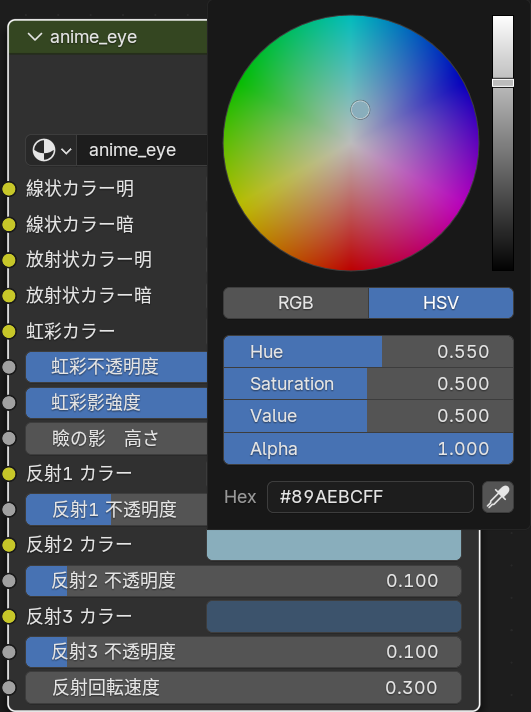The width and height of the screenshot is (531, 712).
Task: Switch color mode to RGB
Action: click(296, 303)
